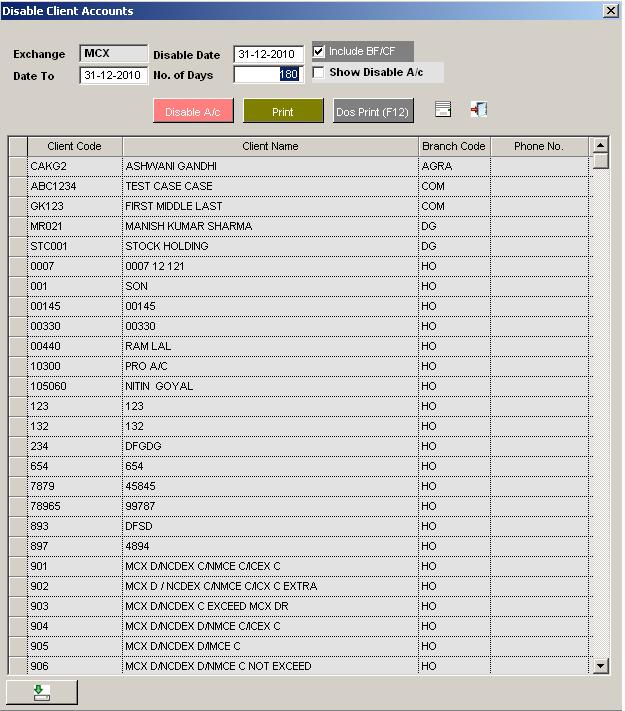Click the exit door icon
This screenshot has height=711, width=625.
coord(478,110)
